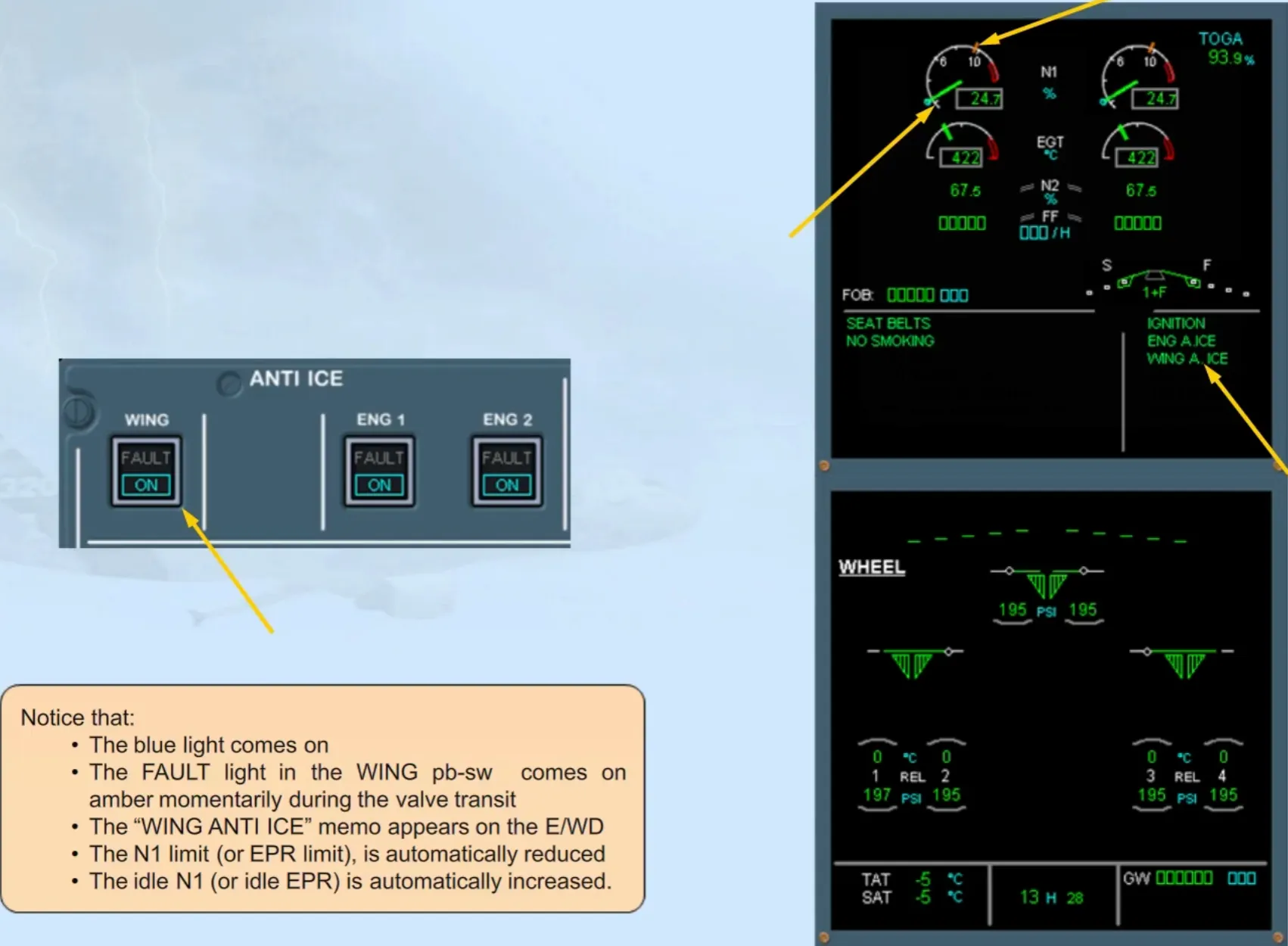
Task: Click the WING A. ICE memo
Action: pos(1187,359)
